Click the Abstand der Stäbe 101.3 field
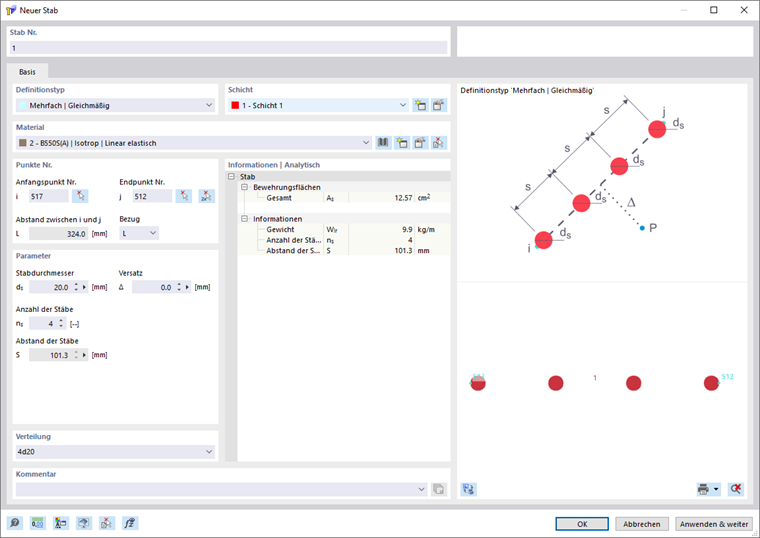The width and height of the screenshot is (760, 538). [50, 355]
